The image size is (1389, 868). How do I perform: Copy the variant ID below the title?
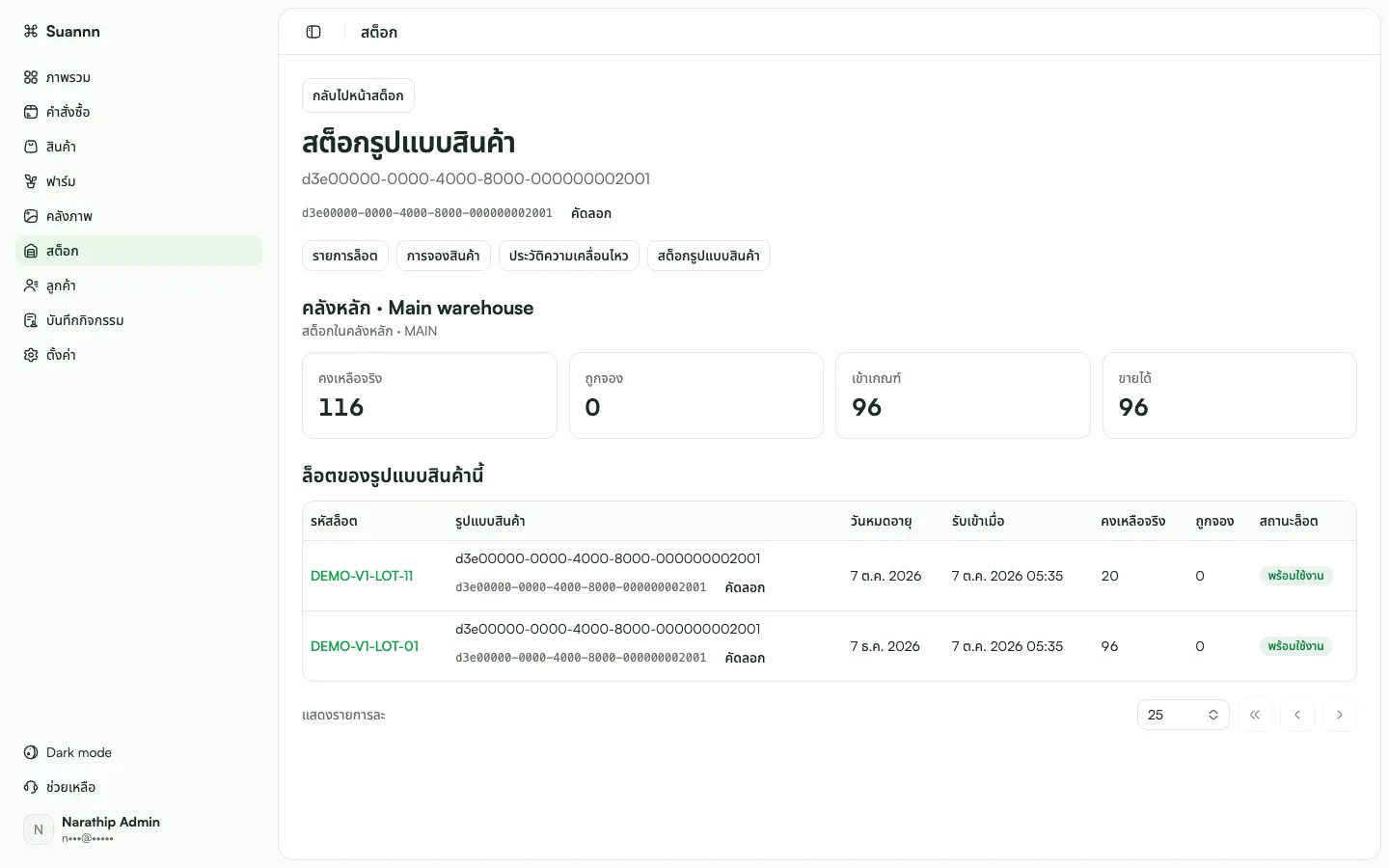tap(591, 213)
